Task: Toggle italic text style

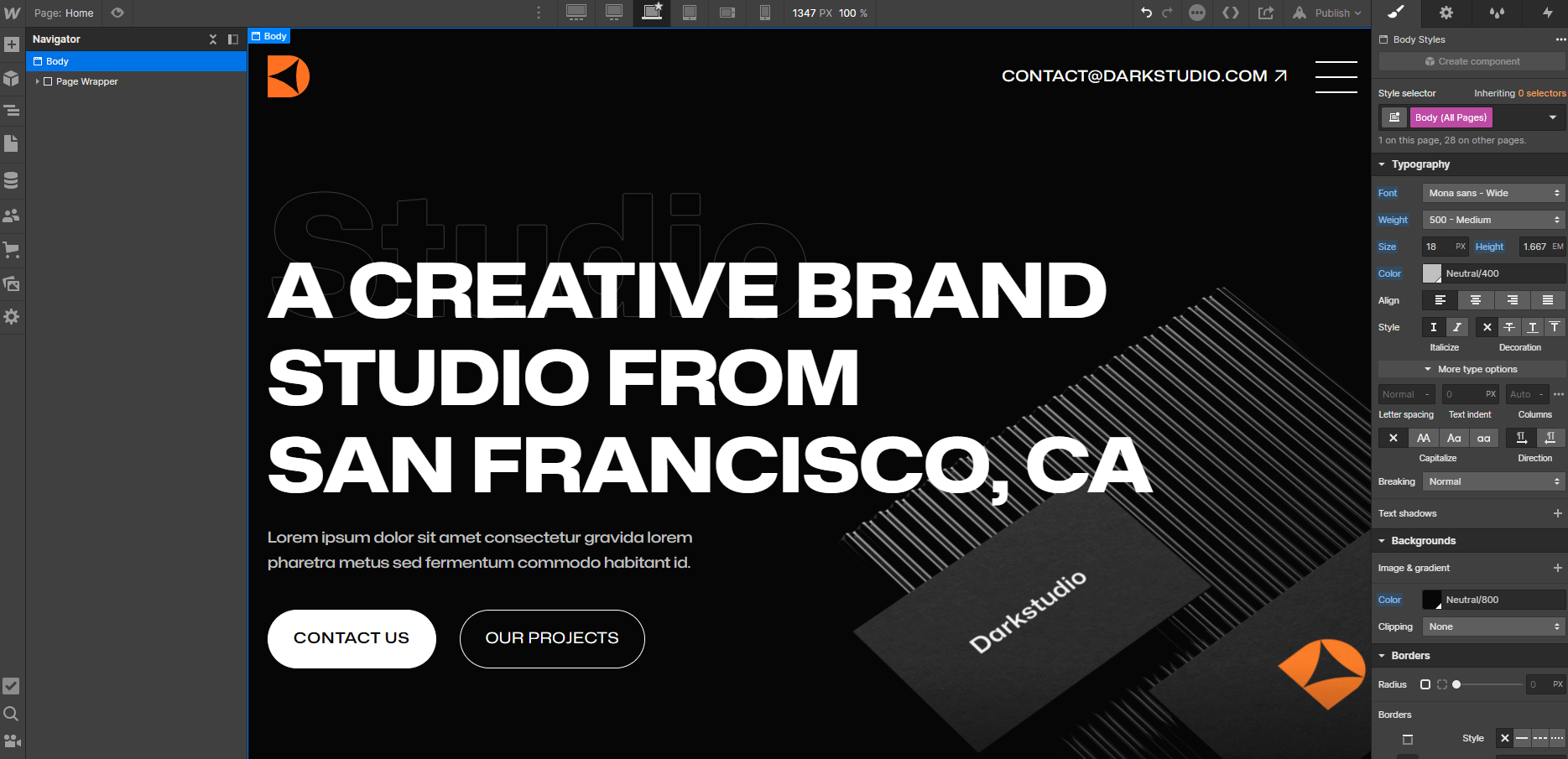Action: coord(1457,327)
